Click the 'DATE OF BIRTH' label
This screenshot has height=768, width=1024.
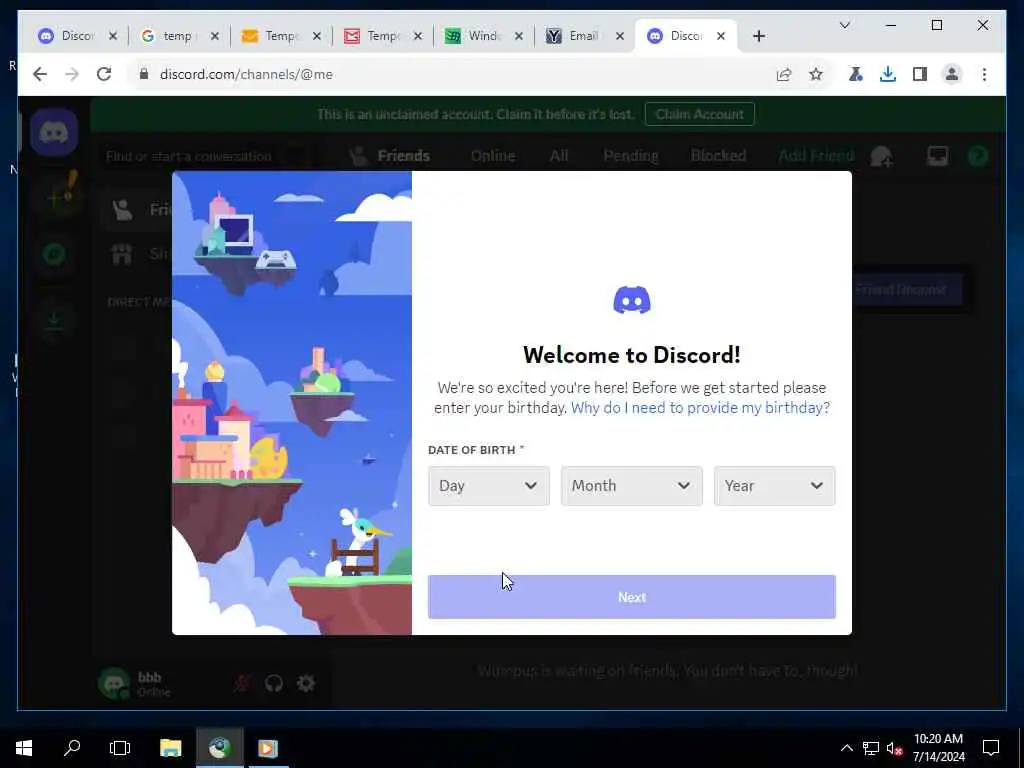(x=472, y=450)
